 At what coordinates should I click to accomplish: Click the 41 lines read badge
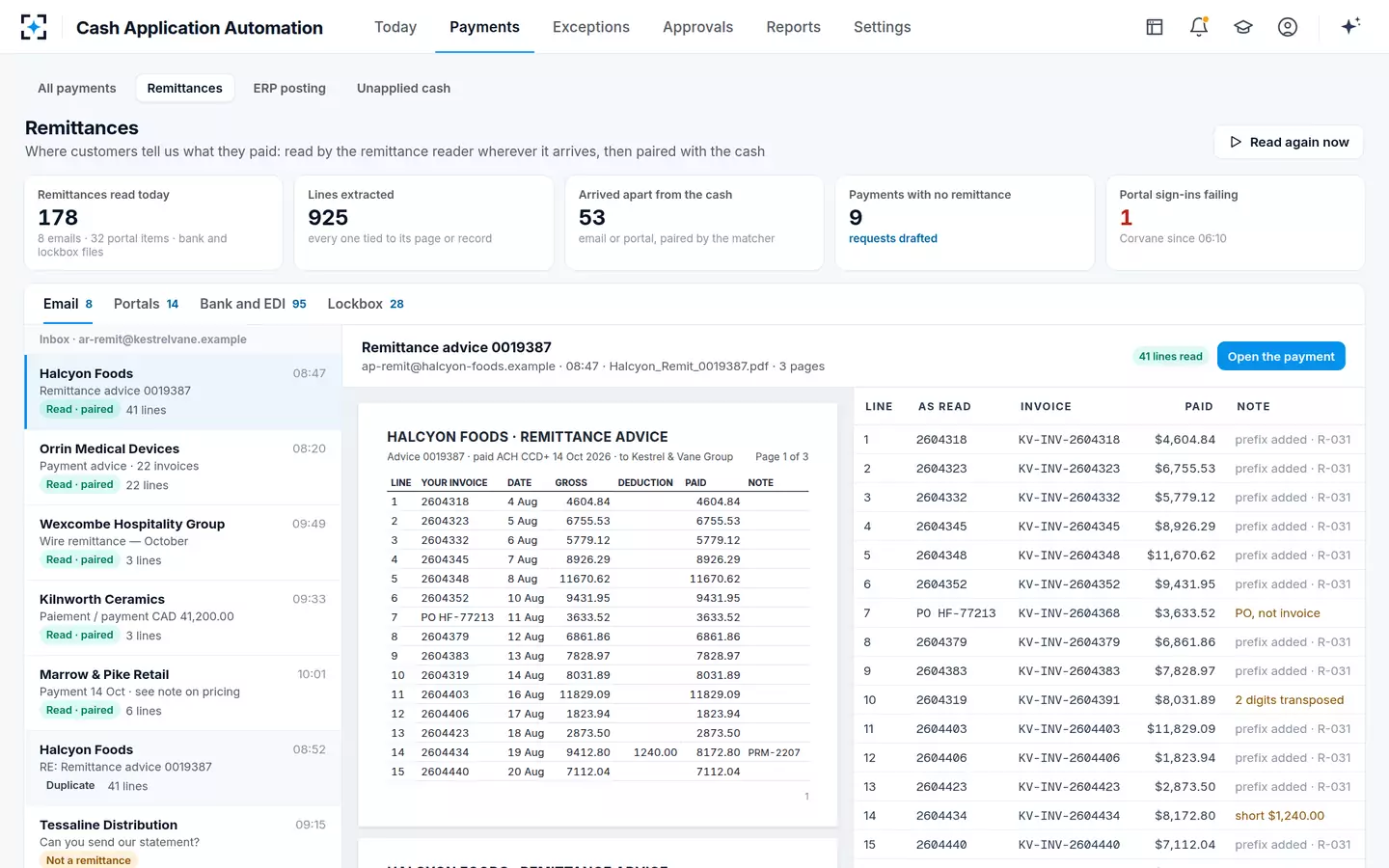(x=1170, y=356)
